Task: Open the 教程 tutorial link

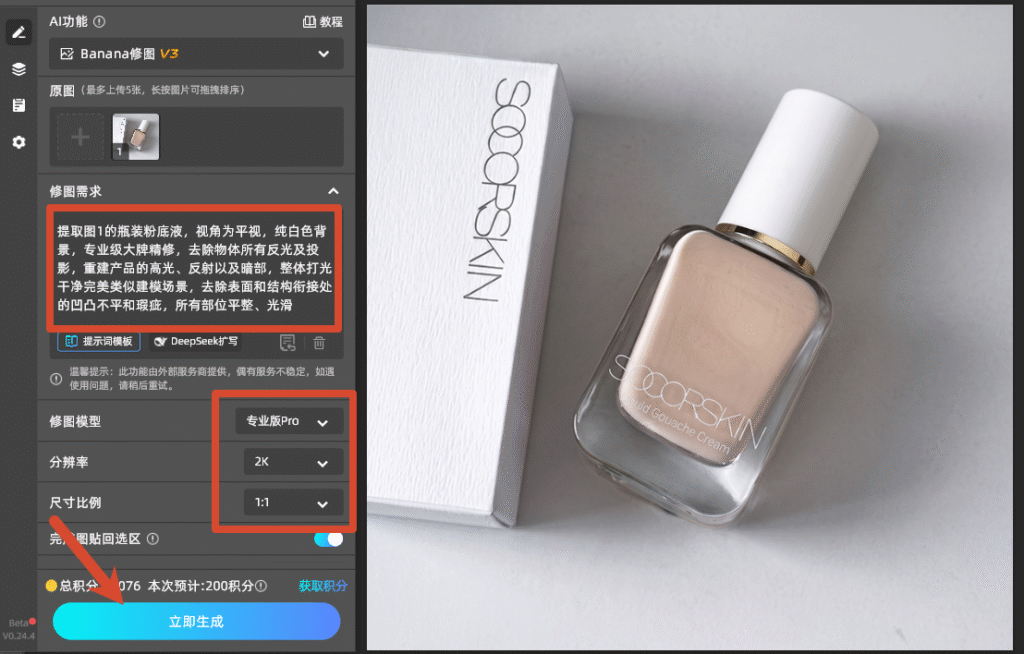Action: pos(323,22)
